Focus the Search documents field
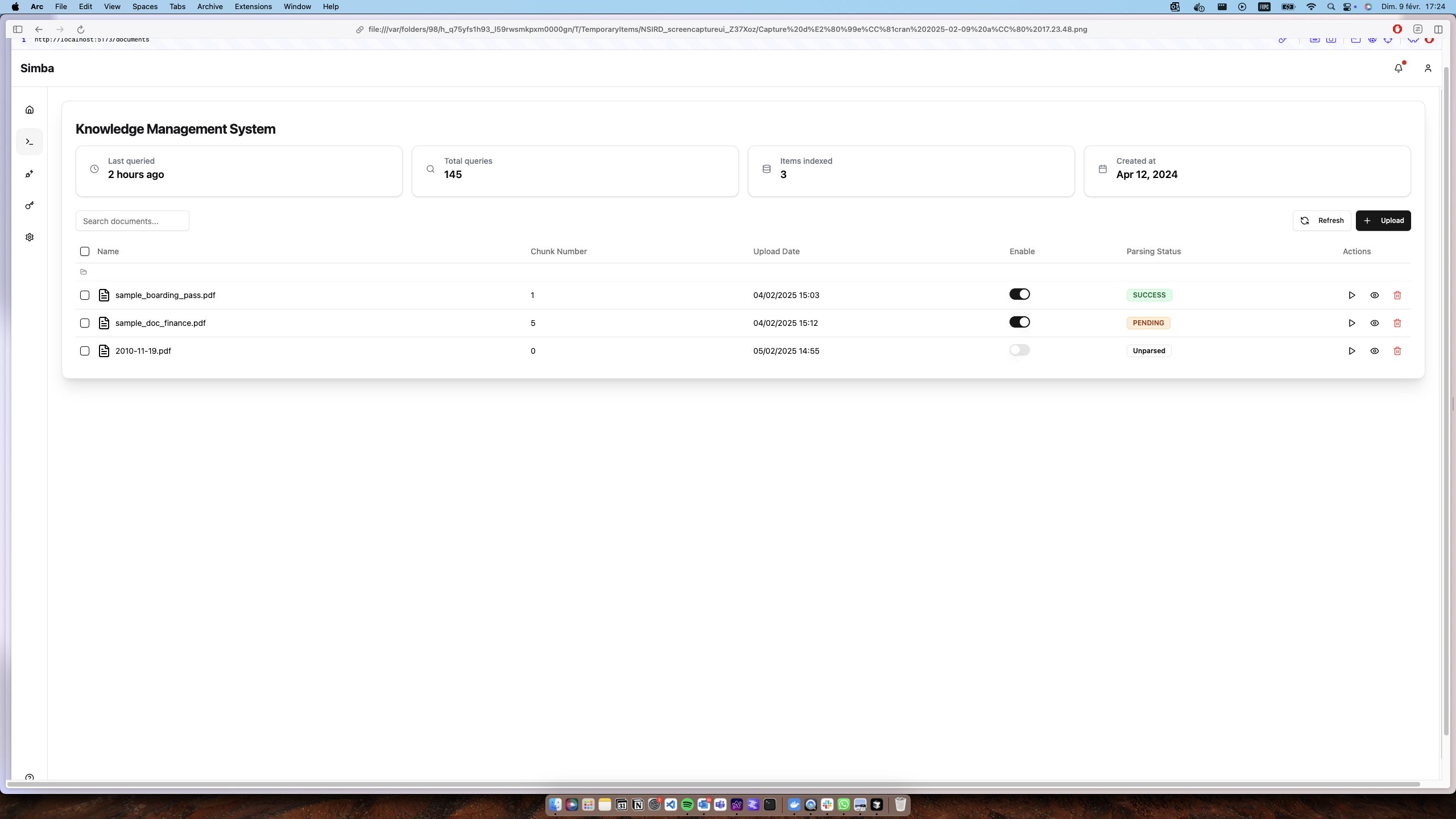1456x819 pixels. tap(133, 221)
